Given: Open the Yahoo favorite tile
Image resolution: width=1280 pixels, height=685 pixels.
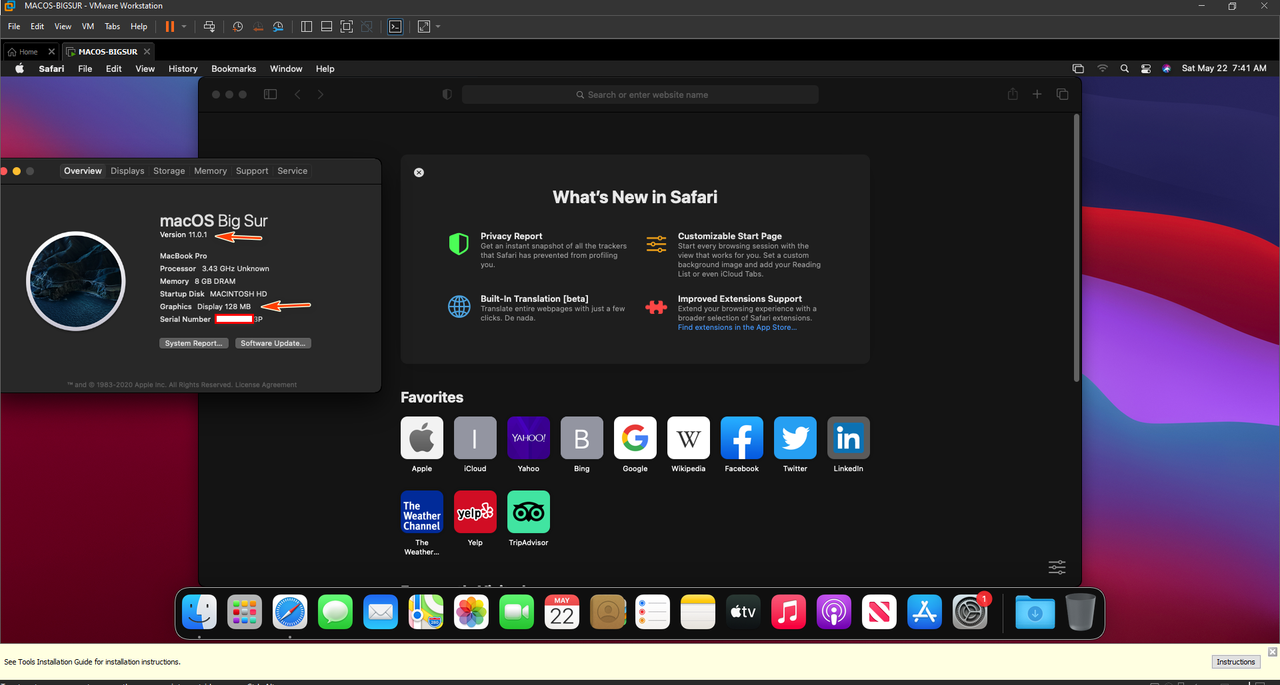Looking at the screenshot, I should pos(528,438).
